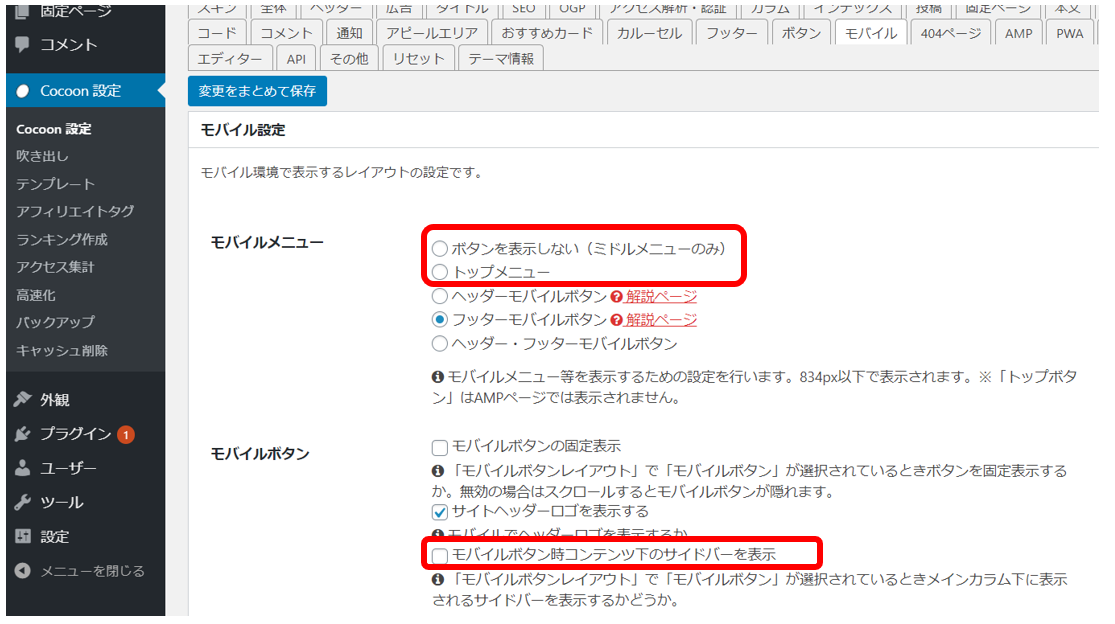Select the ヘッダーモバイルボタン radio option
1115x624 pixels.
tap(439, 296)
